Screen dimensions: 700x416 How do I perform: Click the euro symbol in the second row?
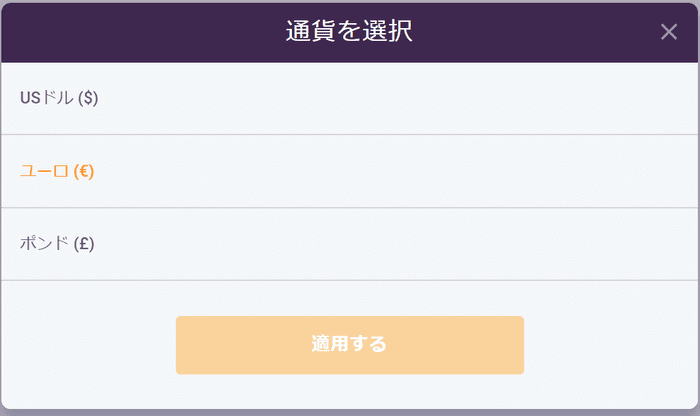tap(84, 170)
